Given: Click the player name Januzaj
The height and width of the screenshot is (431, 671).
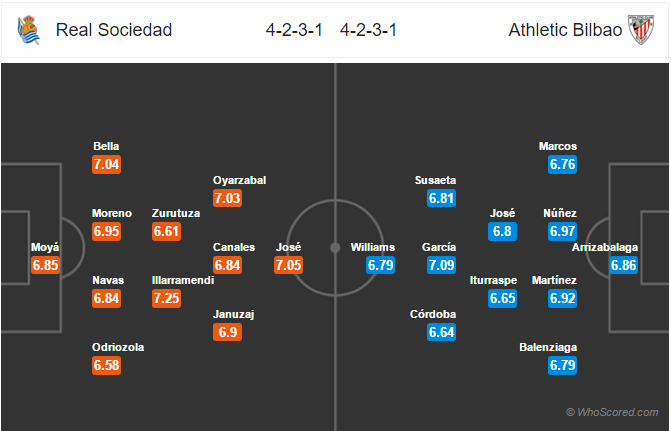Looking at the screenshot, I should (234, 314).
